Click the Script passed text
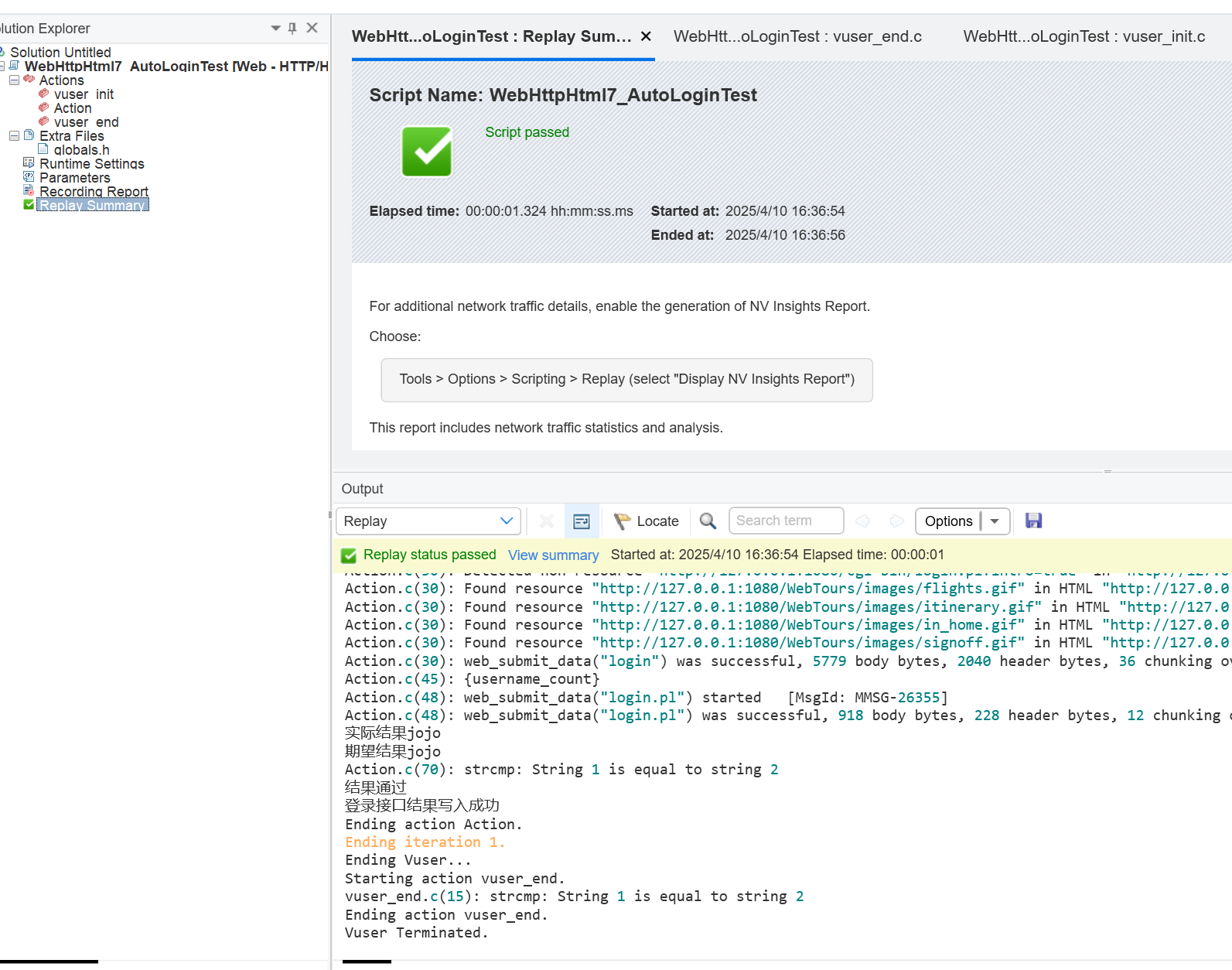The width and height of the screenshot is (1232, 970). point(527,132)
